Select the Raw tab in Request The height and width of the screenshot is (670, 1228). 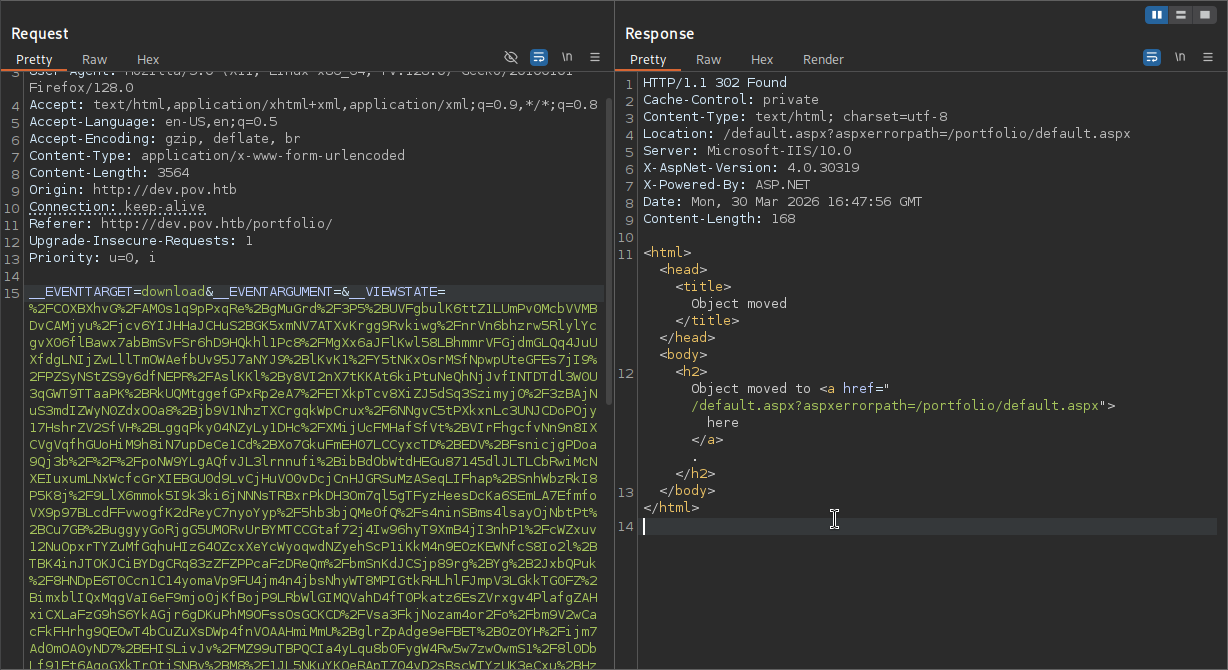(95, 59)
